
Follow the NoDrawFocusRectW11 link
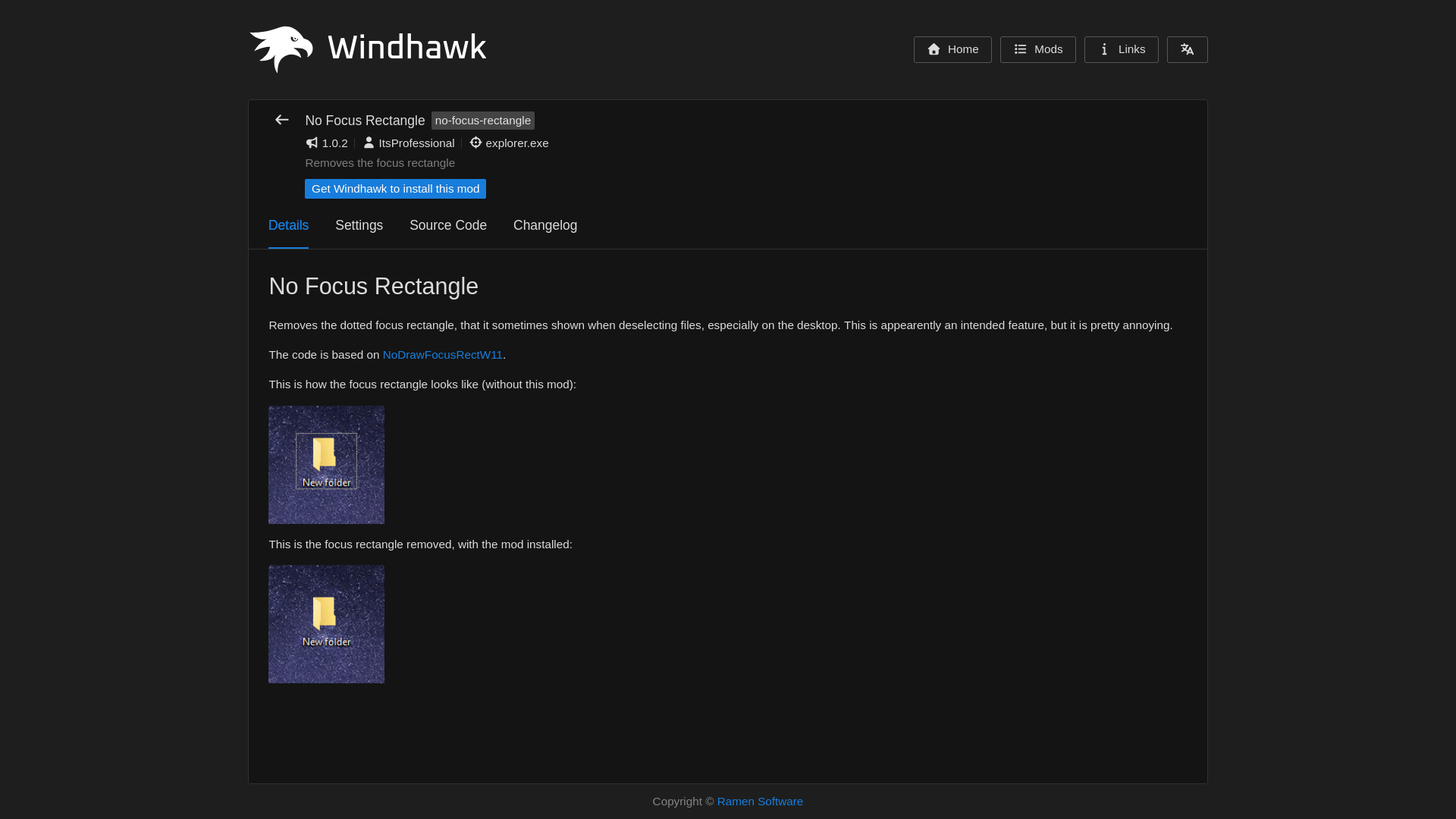442,355
